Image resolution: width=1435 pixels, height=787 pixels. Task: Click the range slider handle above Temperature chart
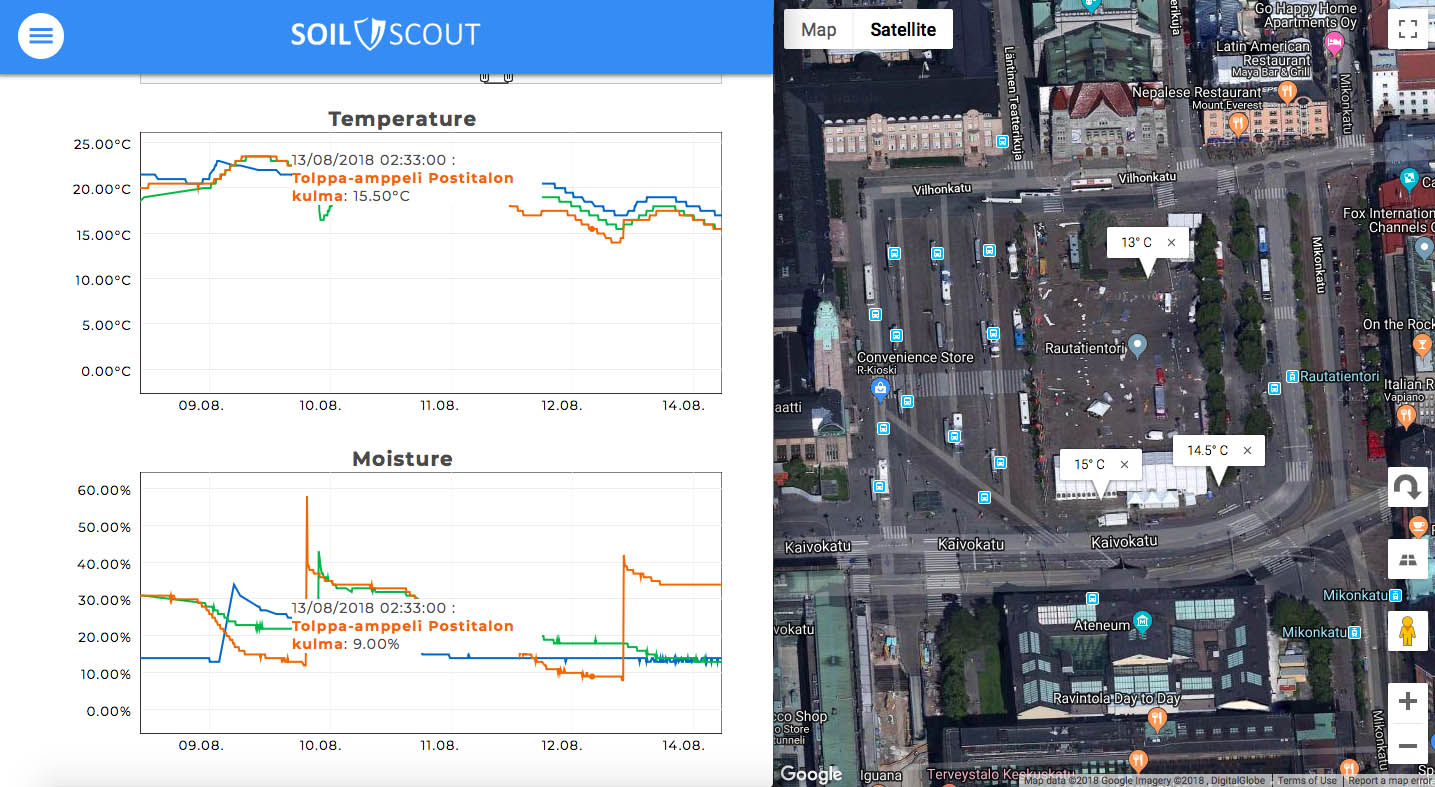click(x=496, y=77)
